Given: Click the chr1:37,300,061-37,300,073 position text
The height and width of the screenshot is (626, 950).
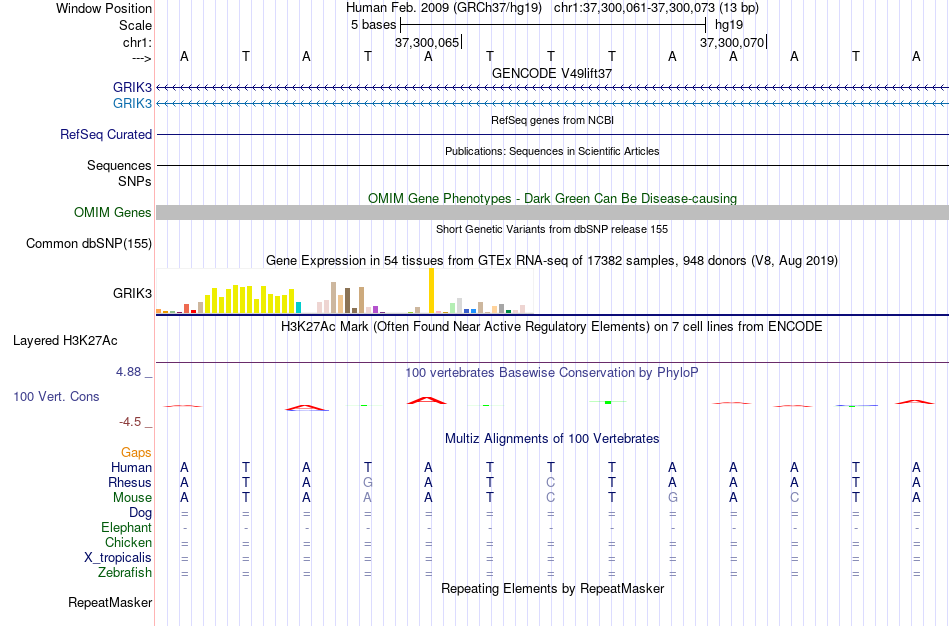Looking at the screenshot, I should click(x=656, y=8).
